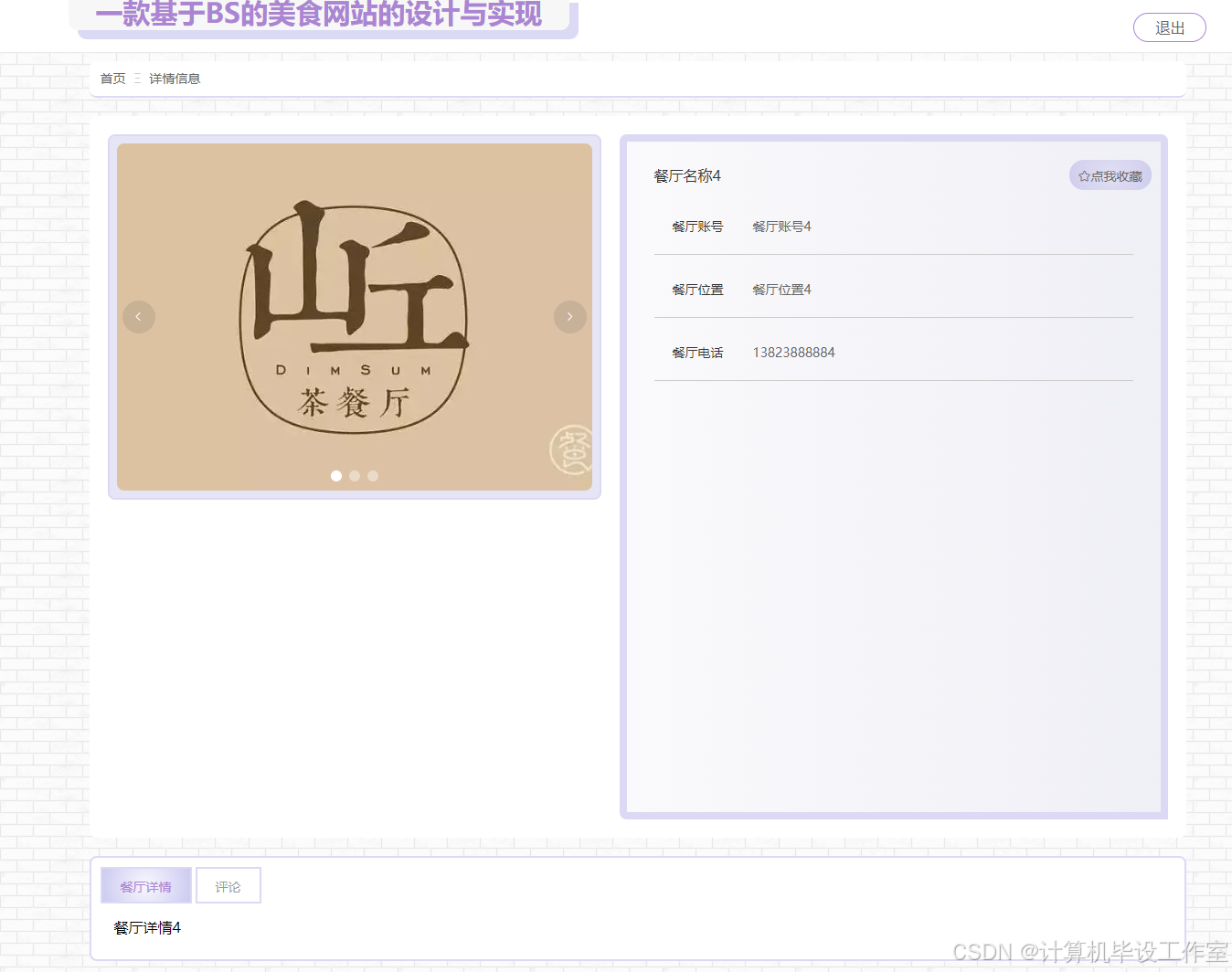Select first carousel indicator dot
1232x972 pixels.
(336, 476)
